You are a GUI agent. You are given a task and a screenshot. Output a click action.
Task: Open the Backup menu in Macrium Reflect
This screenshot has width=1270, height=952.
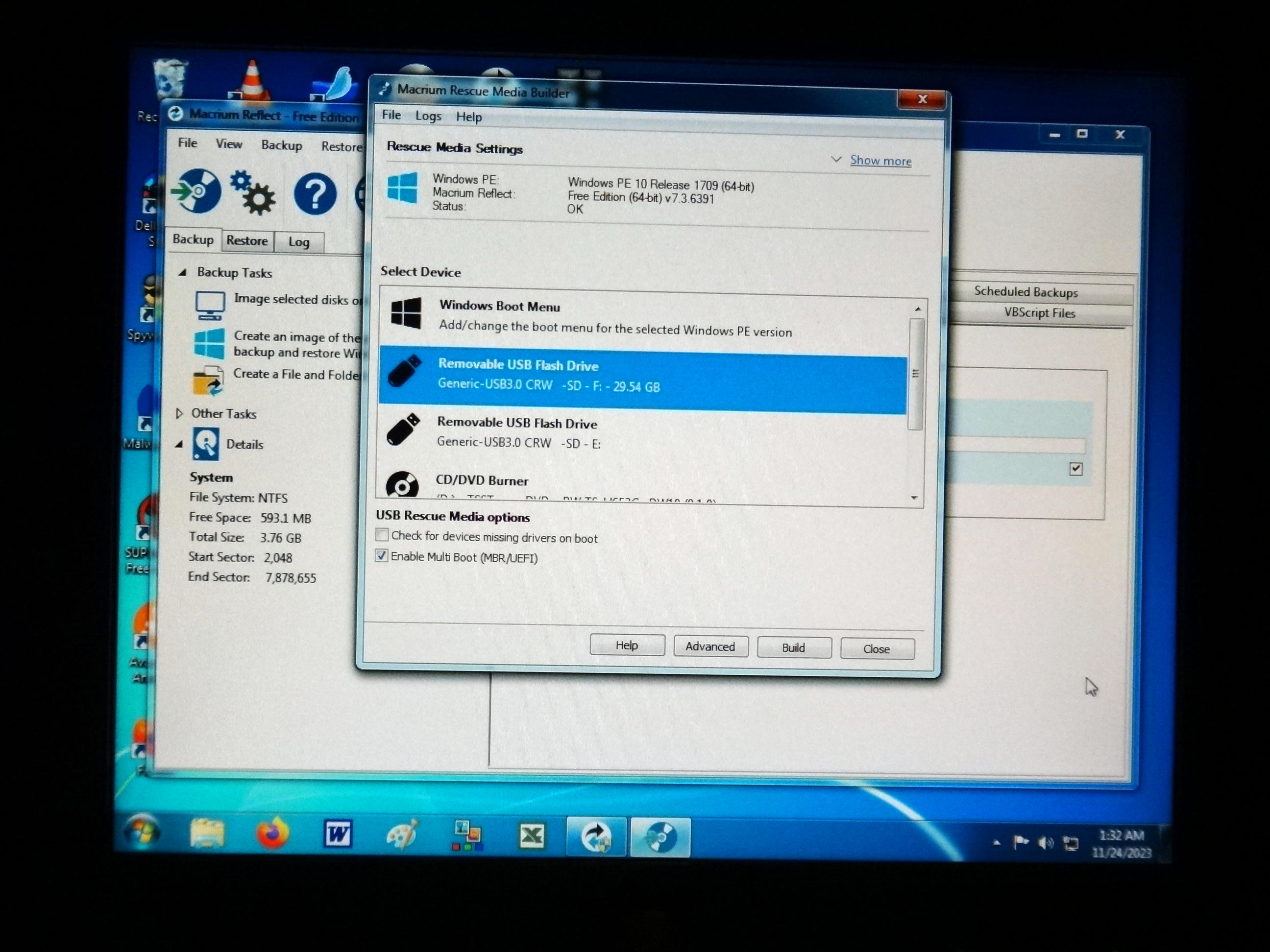pyautogui.click(x=281, y=145)
